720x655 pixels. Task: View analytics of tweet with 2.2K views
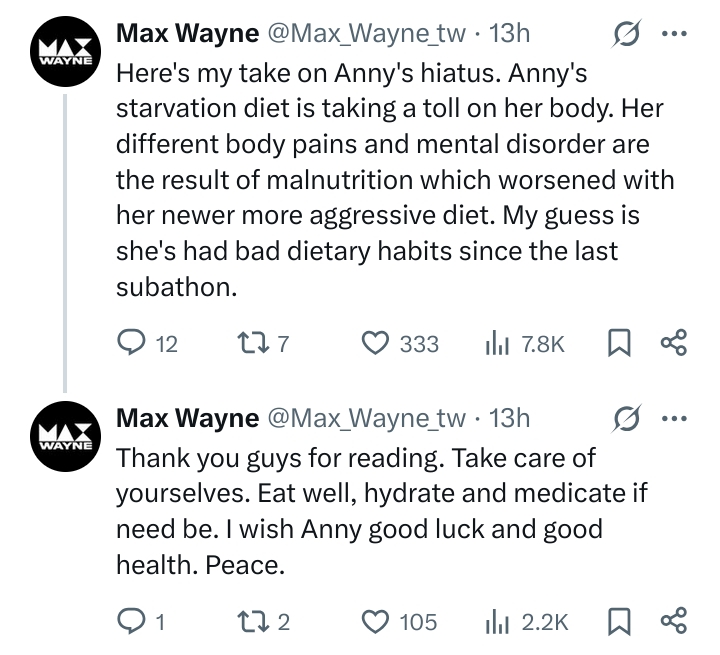[x=497, y=621]
